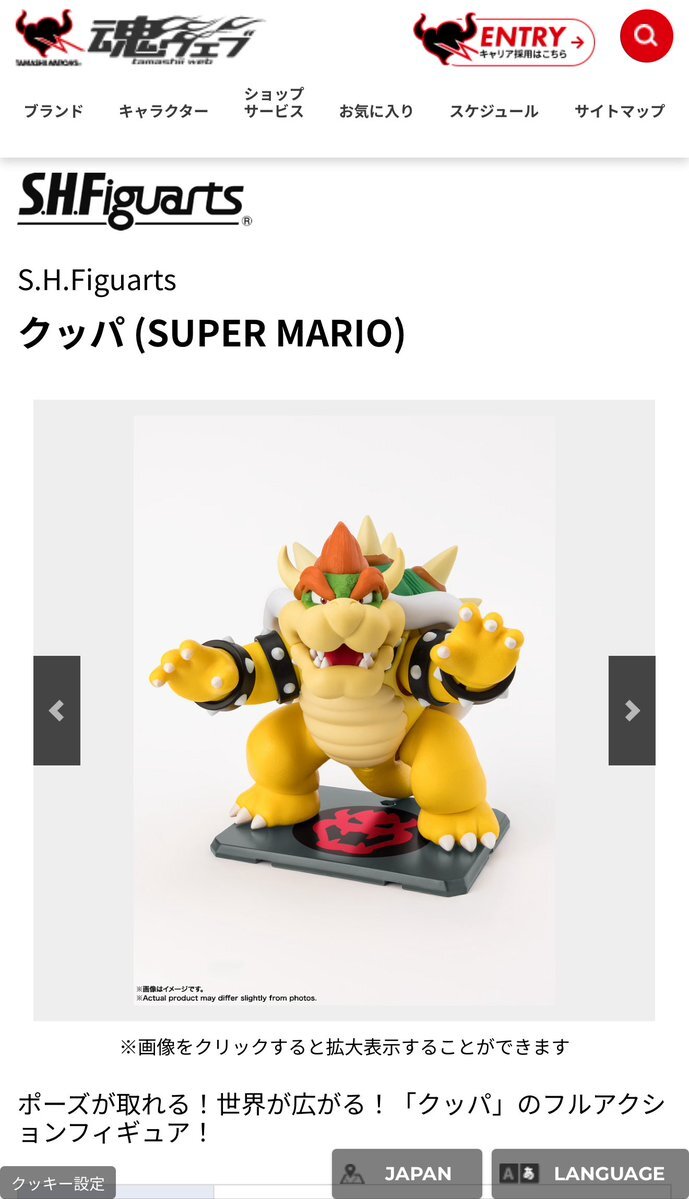Click the クッパ (SUPER MARIO) product title
Screen dimensions: 689x1199
pos(211,333)
